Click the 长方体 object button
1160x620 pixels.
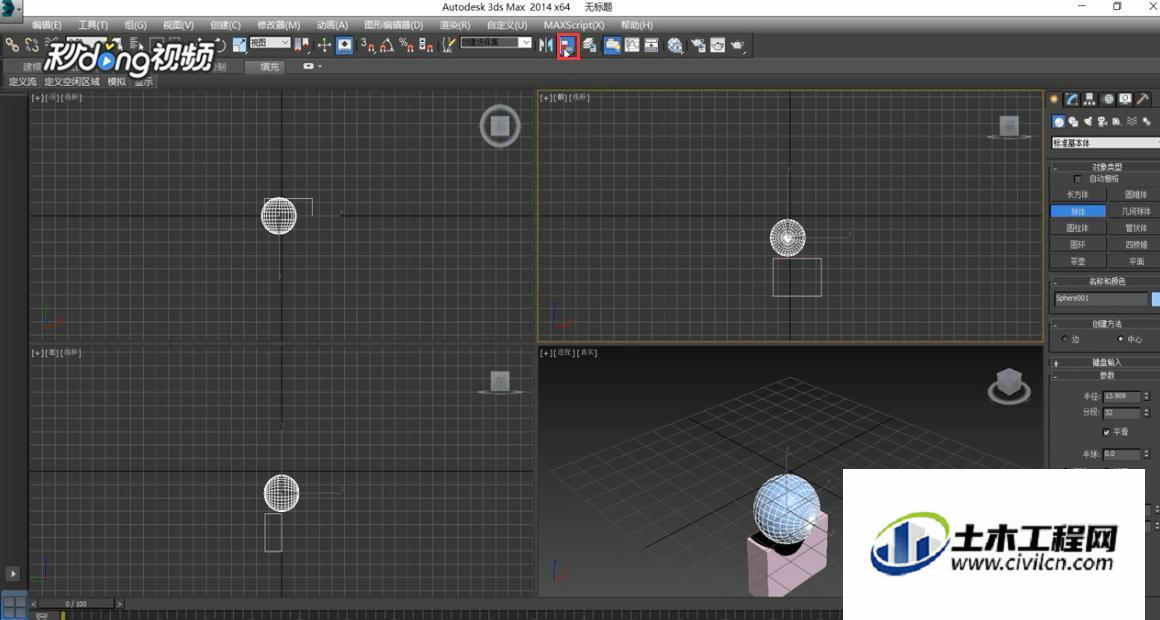(x=1078, y=194)
